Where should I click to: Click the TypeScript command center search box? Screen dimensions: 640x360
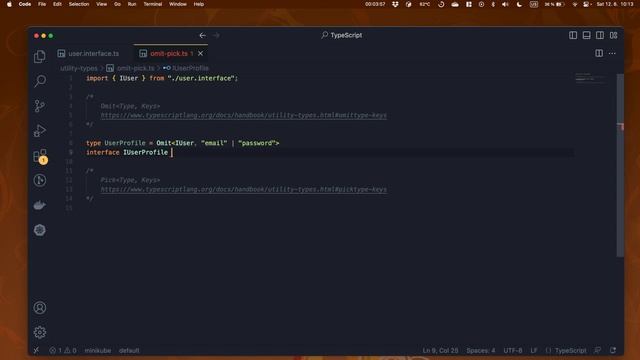tap(342, 36)
